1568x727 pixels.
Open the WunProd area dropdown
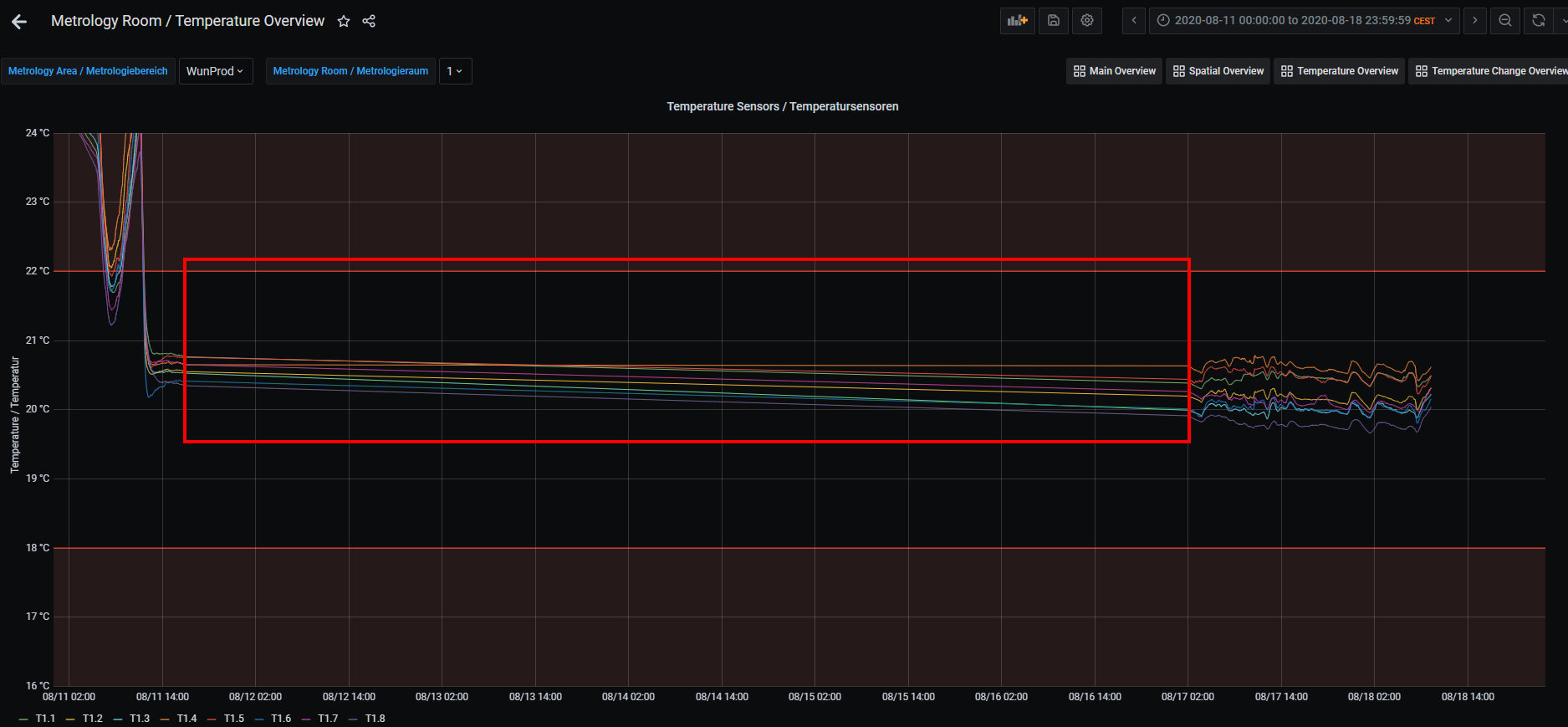[x=216, y=71]
